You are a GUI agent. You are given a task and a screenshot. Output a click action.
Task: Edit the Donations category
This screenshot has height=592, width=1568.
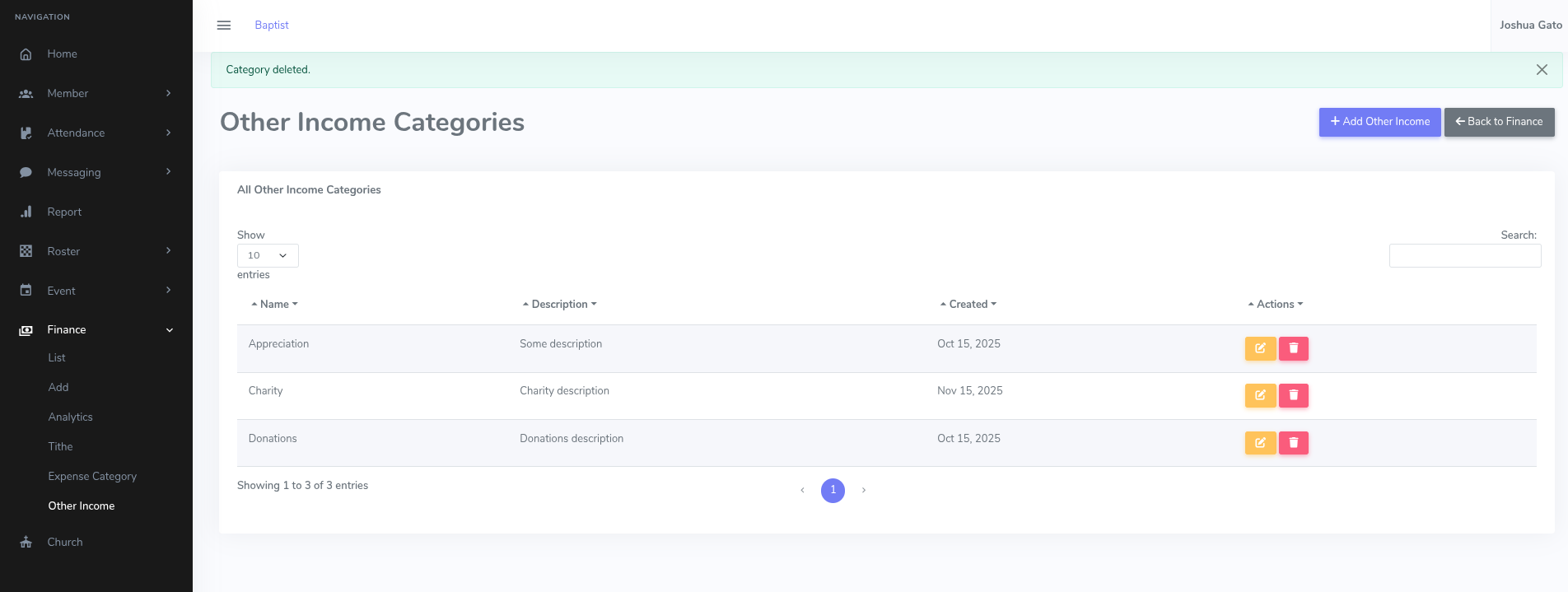tap(1260, 443)
